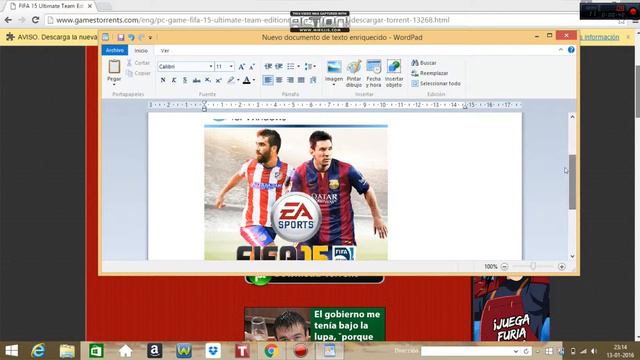This screenshot has width=640, height=360.
Task: Open WordPad help question mark icon
Action: [x=571, y=50]
